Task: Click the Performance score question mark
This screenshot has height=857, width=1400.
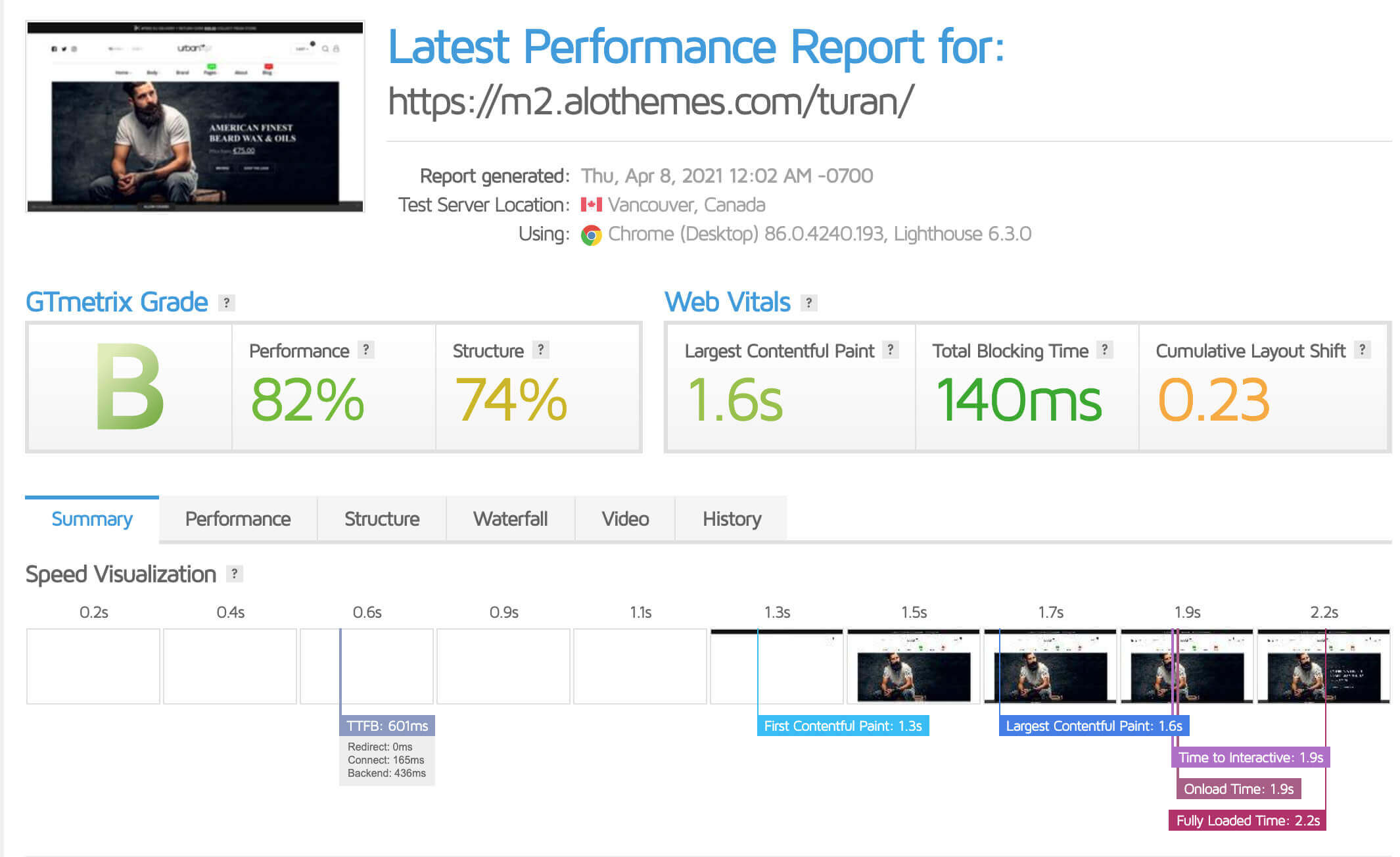Action: [x=366, y=350]
